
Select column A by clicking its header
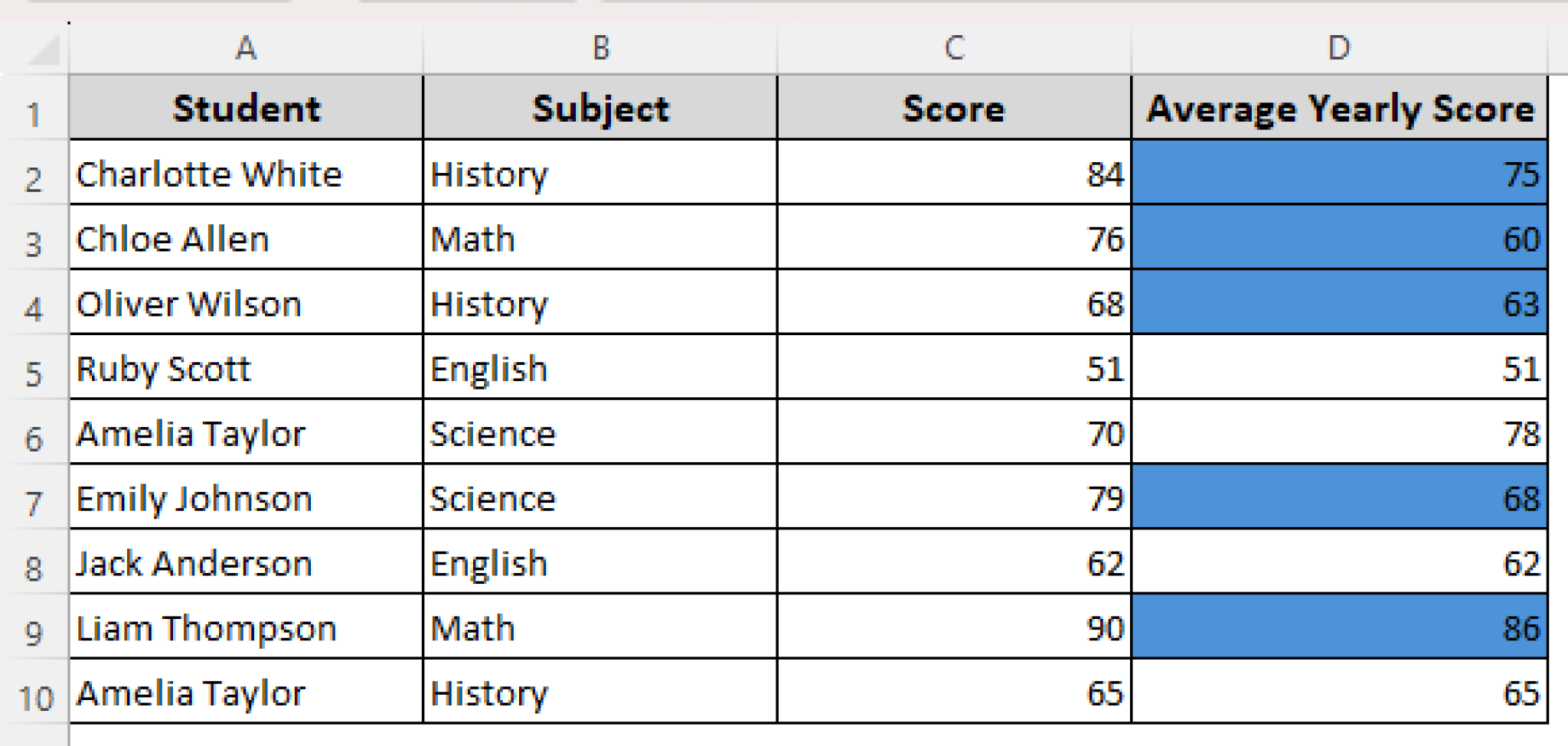(x=245, y=49)
